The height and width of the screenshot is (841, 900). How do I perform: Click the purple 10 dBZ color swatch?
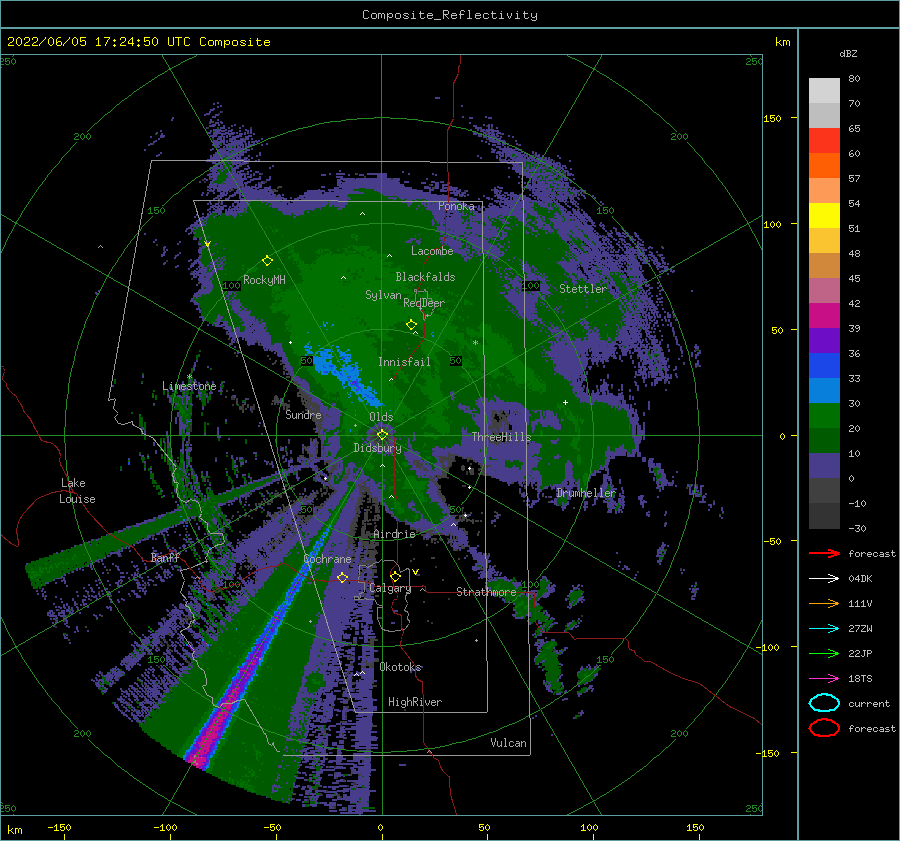[x=824, y=465]
